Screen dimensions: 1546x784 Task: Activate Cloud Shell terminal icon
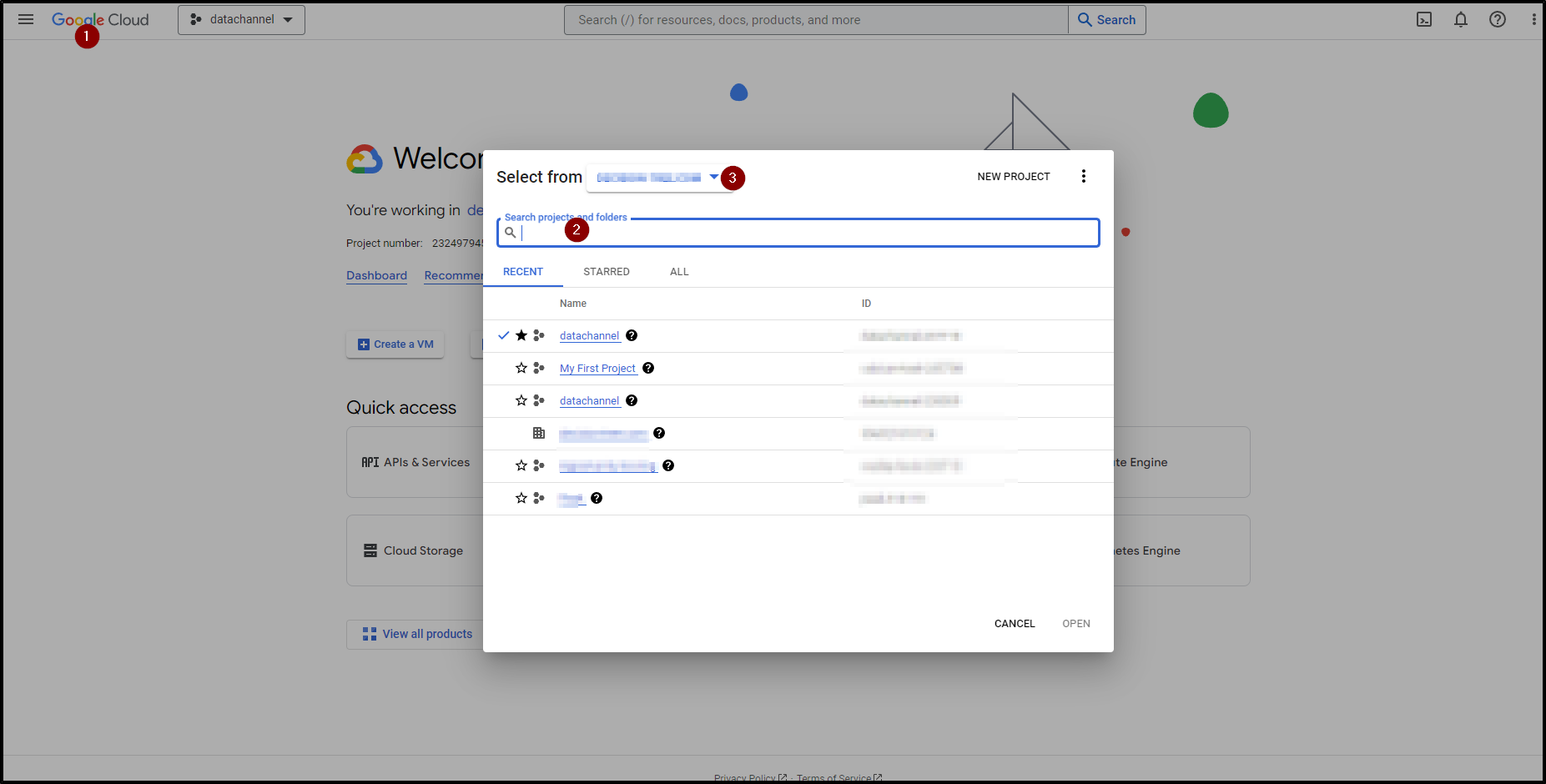[x=1424, y=19]
